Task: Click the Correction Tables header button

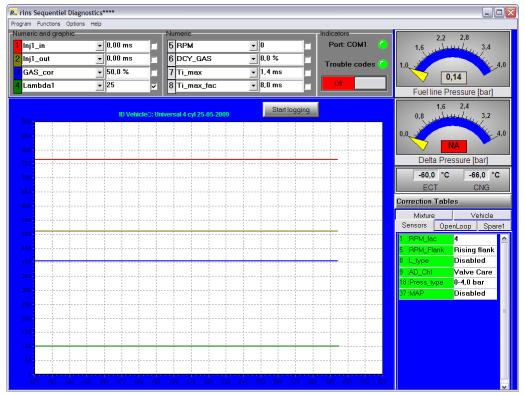Action: pyautogui.click(x=453, y=202)
